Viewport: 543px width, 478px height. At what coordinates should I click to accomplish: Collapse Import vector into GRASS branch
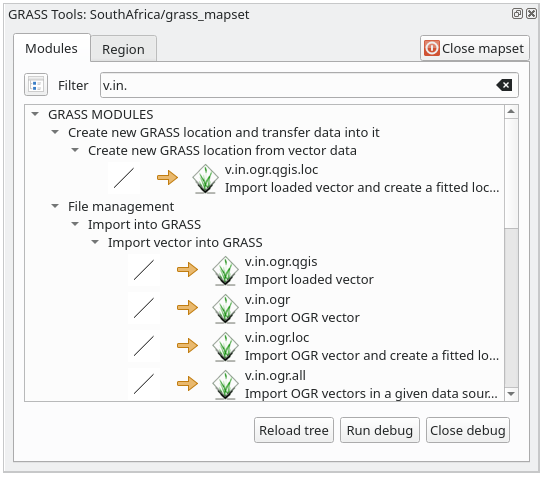coord(95,242)
